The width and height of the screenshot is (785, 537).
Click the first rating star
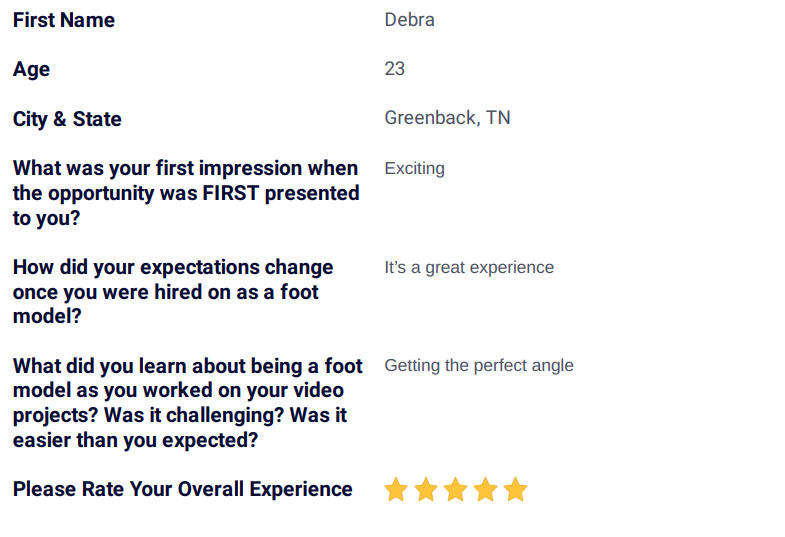(x=396, y=489)
